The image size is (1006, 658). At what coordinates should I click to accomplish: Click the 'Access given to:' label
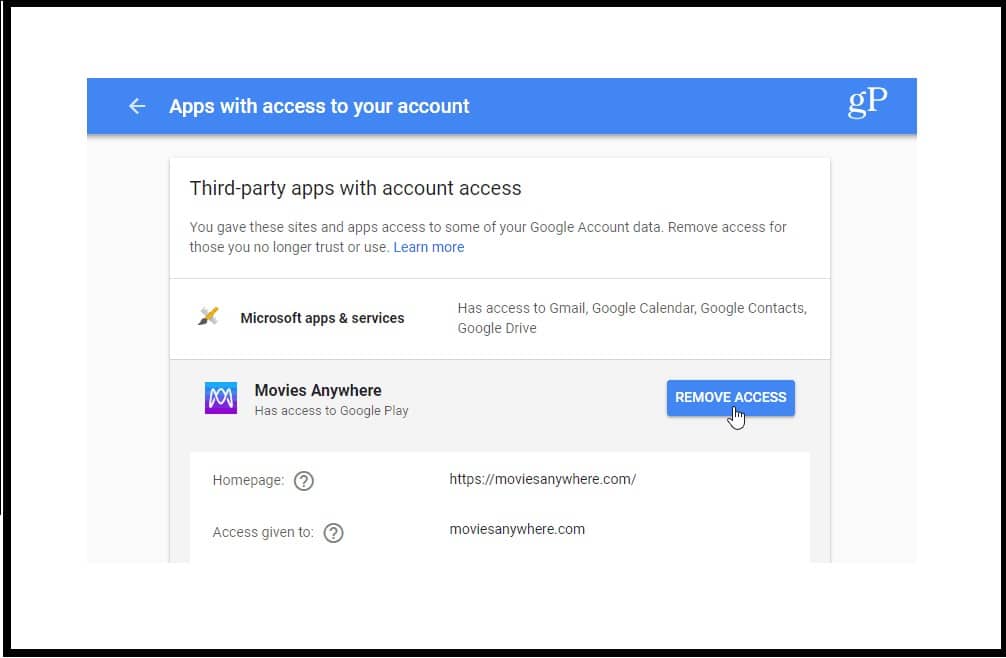263,532
